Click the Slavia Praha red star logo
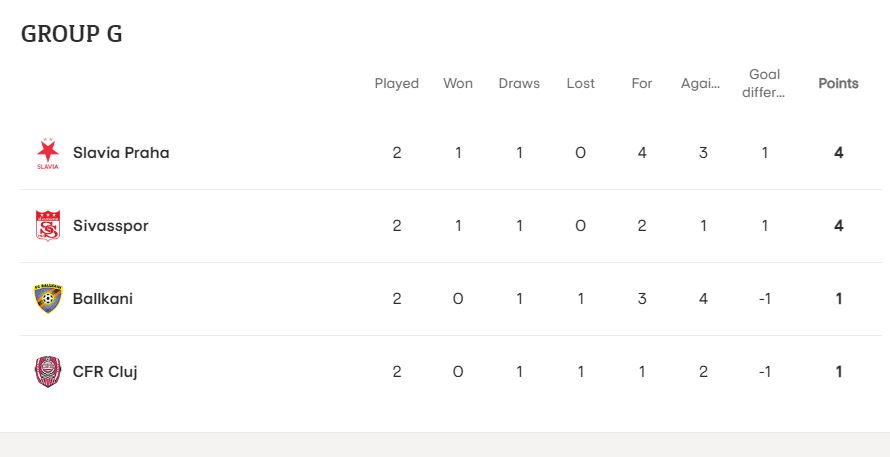 [x=48, y=153]
